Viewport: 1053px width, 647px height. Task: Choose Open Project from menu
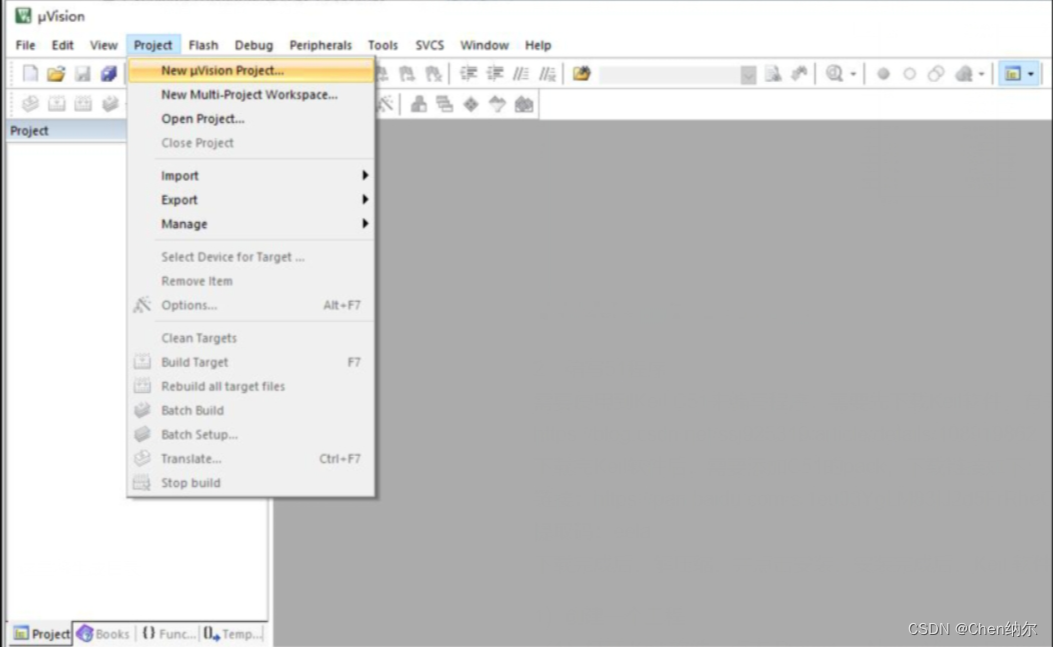click(x=251, y=119)
